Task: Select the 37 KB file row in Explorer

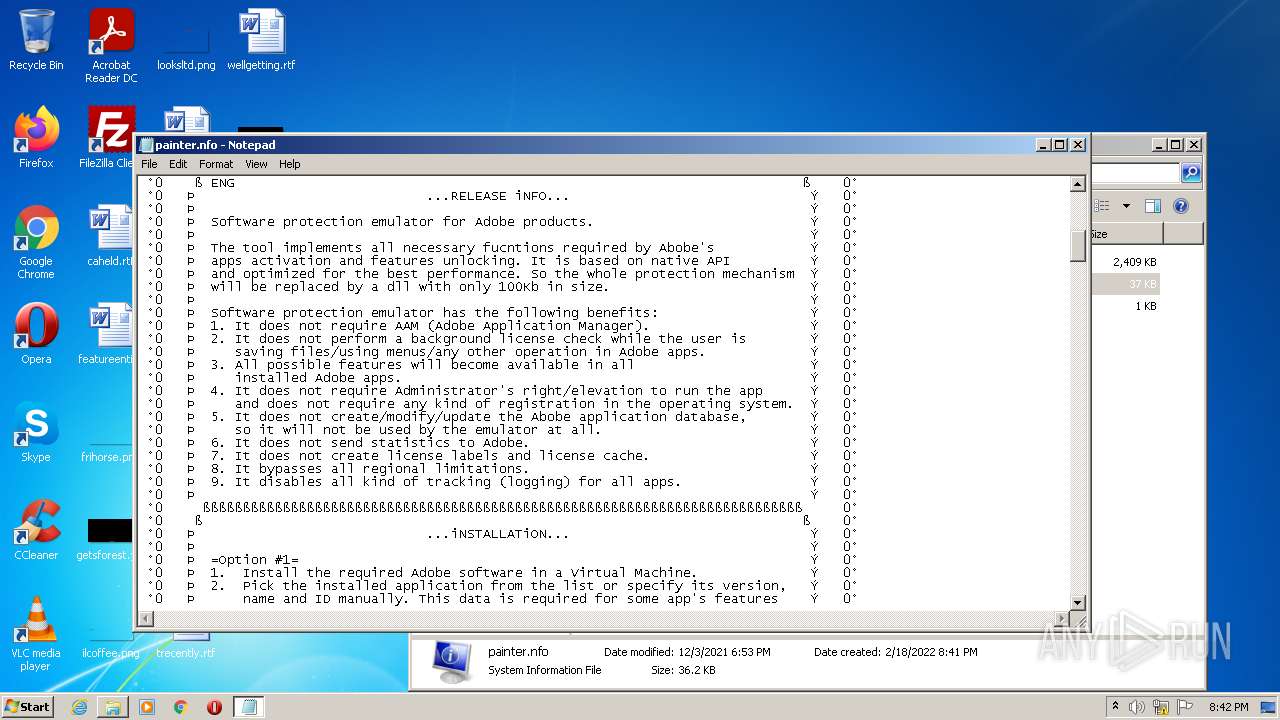Action: pos(1127,284)
